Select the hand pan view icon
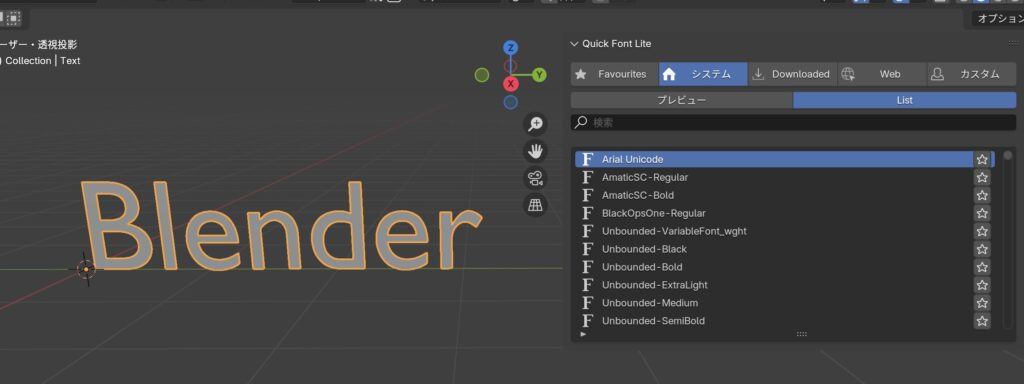 [x=536, y=152]
